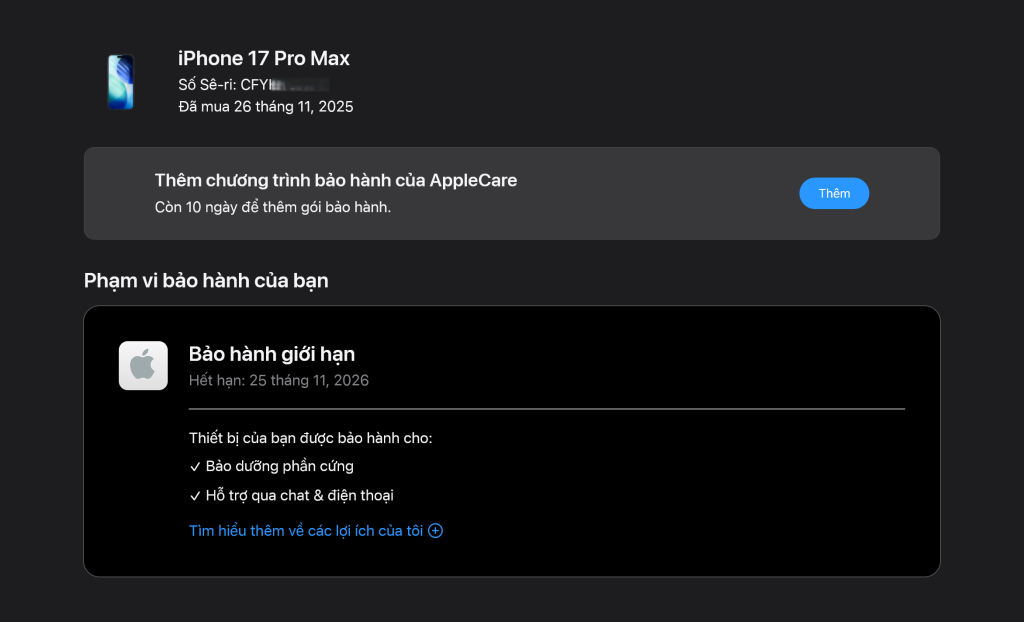Click the Hết hạn: 25 tháng 11, 2026 text
Viewport: 1024px width, 622px height.
279,380
